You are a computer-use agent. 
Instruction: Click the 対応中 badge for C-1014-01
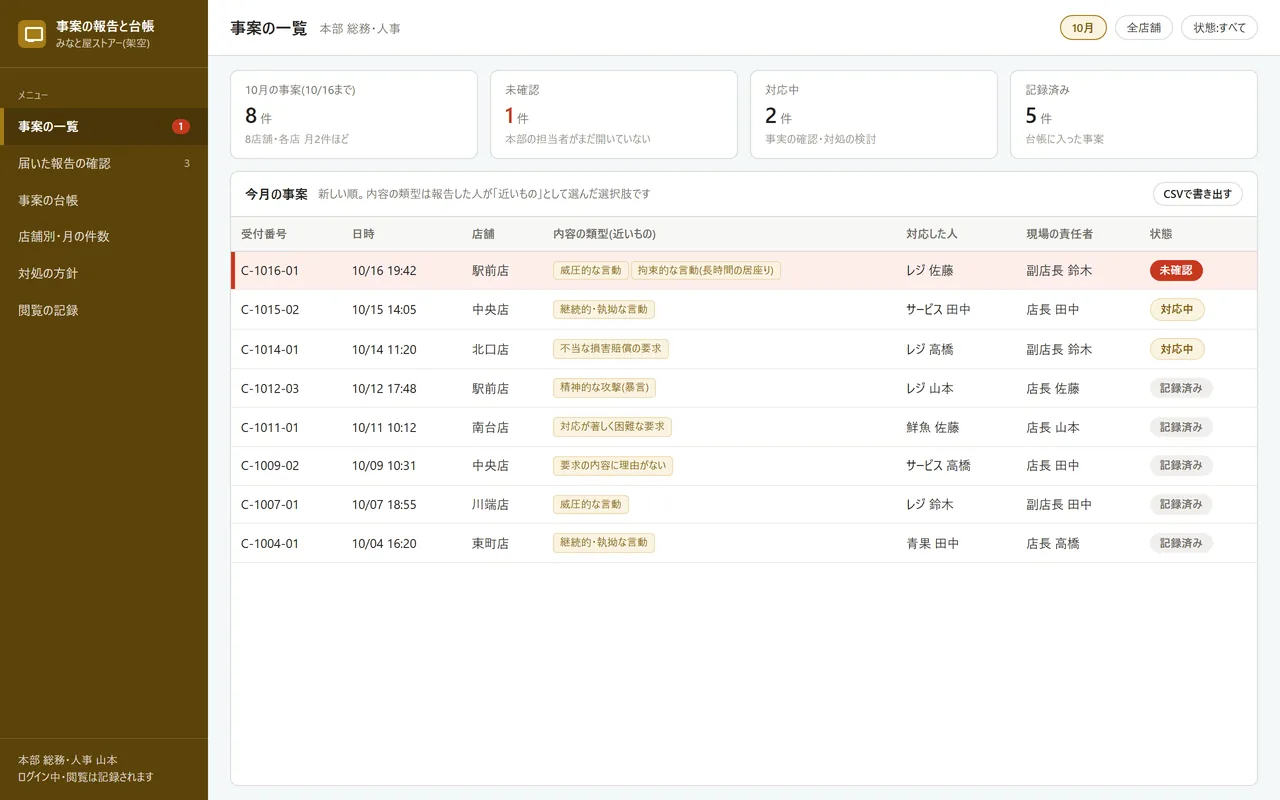1177,349
